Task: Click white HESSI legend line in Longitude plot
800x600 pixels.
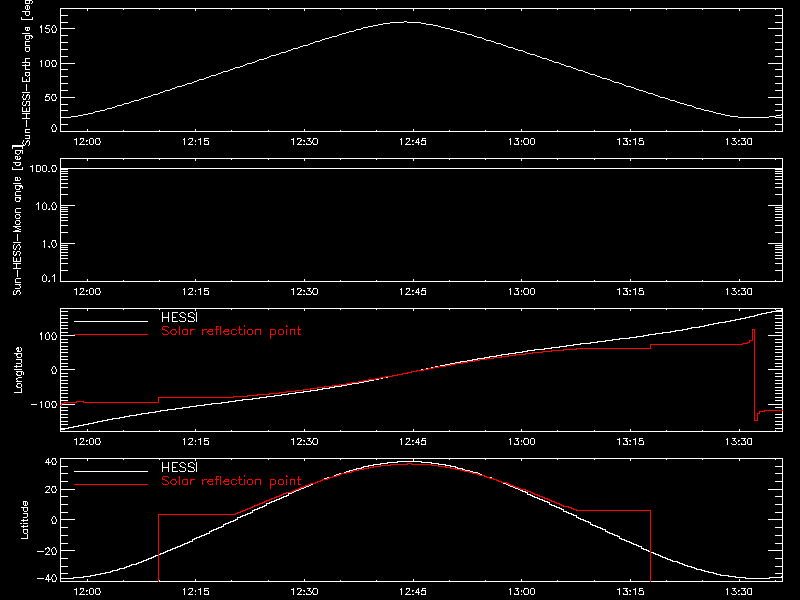Action: [x=111, y=321]
